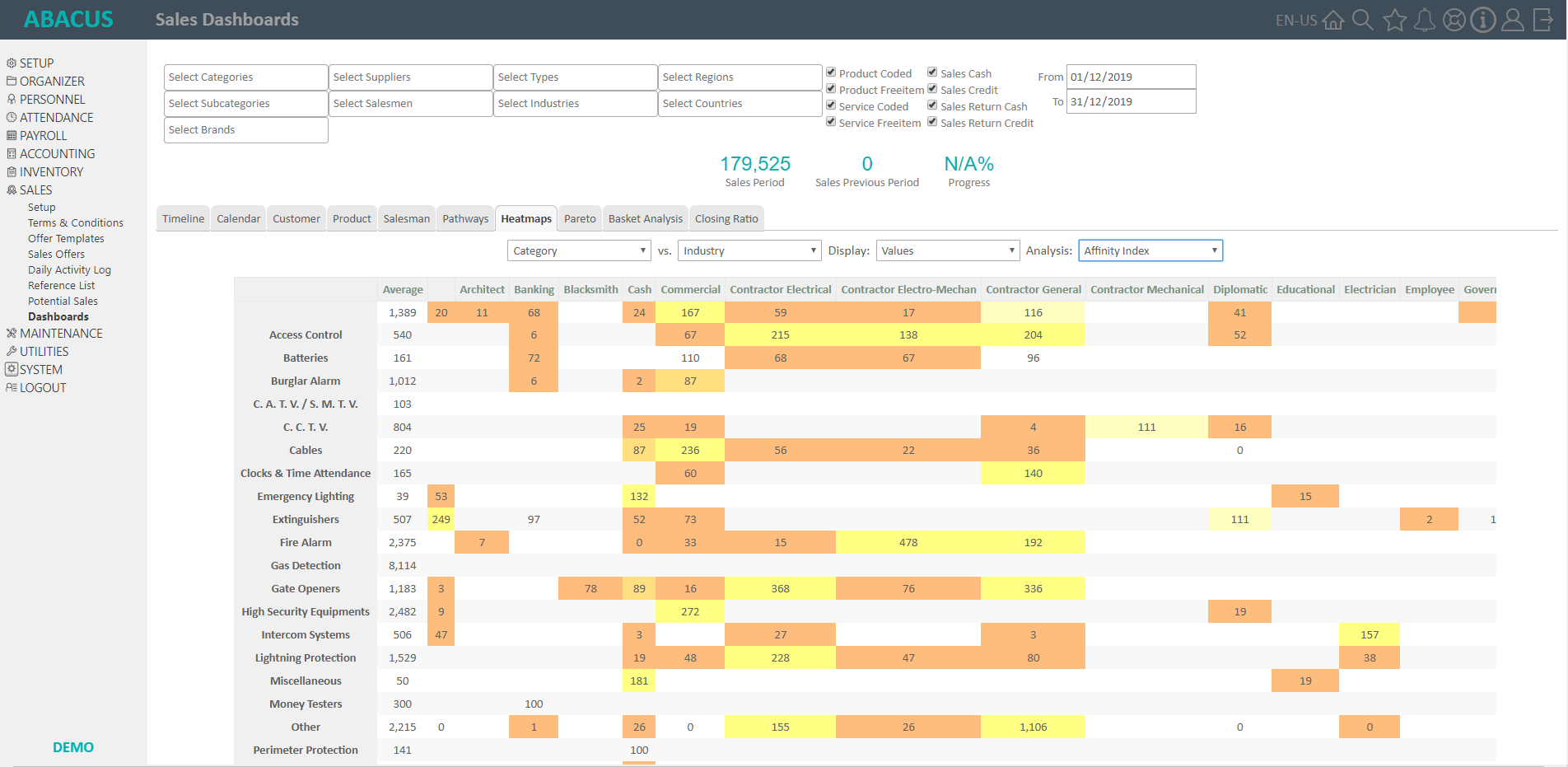The width and height of the screenshot is (1568, 767).
Task: Click the Gas Detection 8,114 average cell
Action: point(403,565)
